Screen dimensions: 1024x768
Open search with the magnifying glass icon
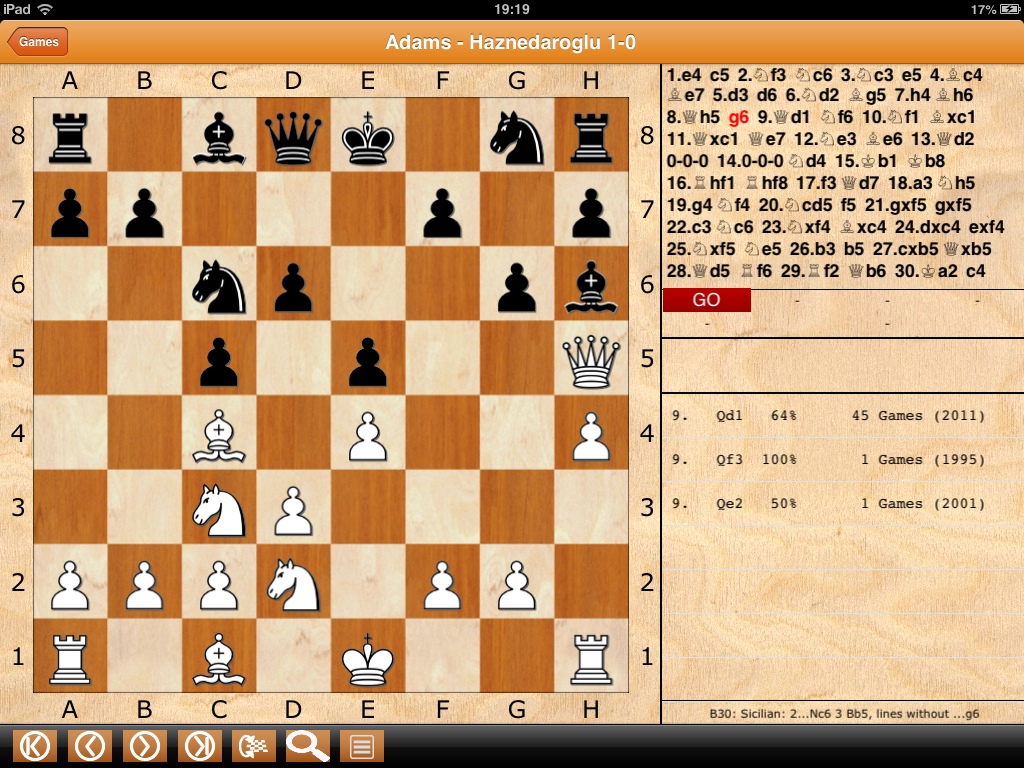(x=308, y=746)
